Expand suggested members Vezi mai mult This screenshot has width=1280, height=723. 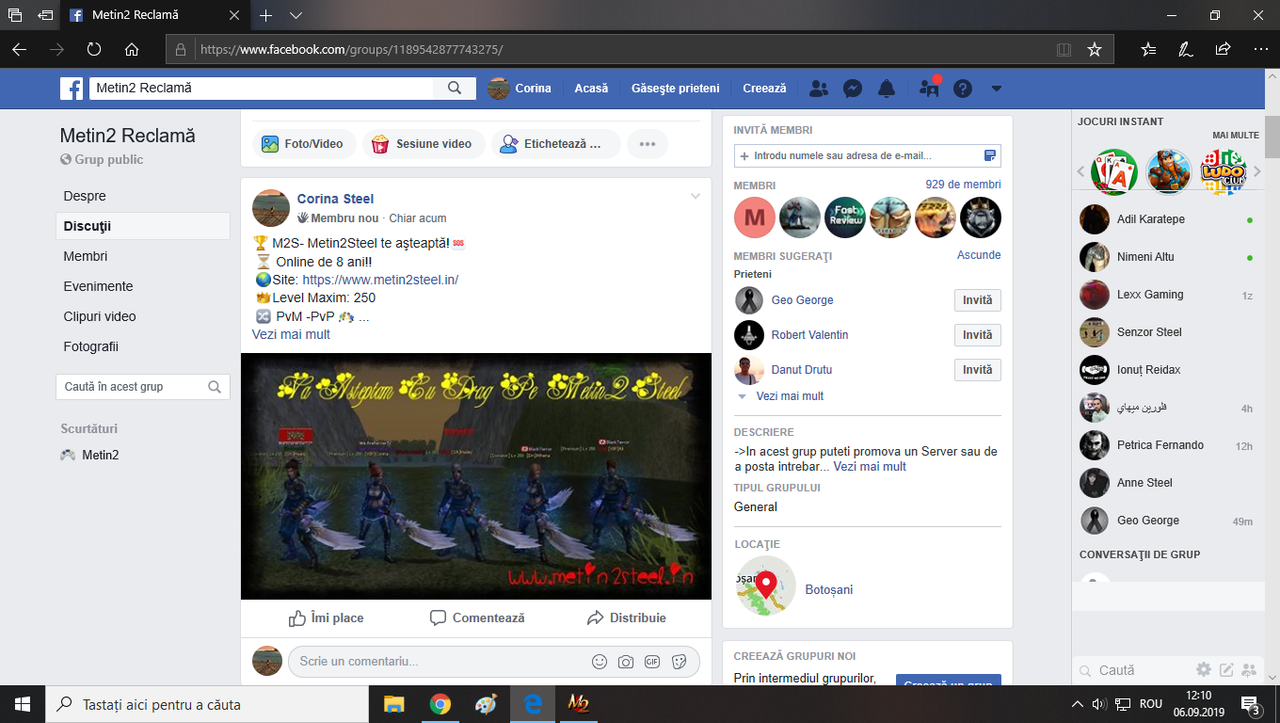(x=790, y=396)
